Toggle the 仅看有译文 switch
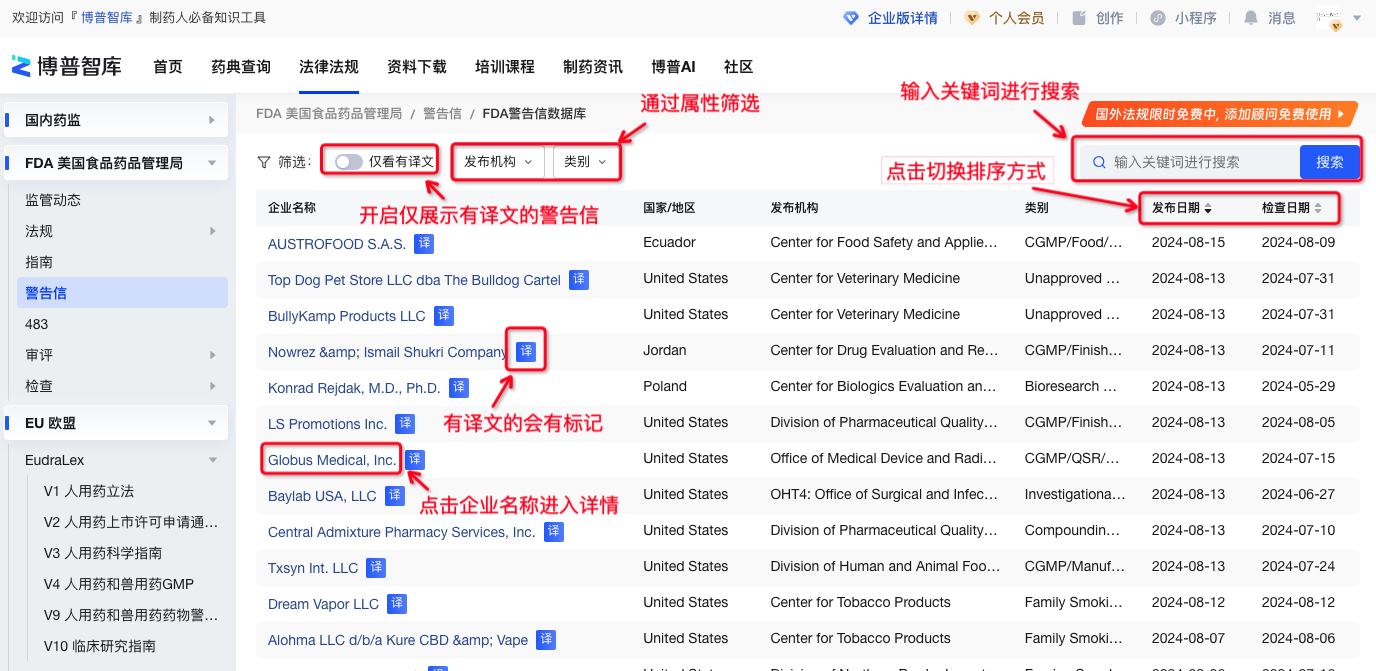 [349, 162]
